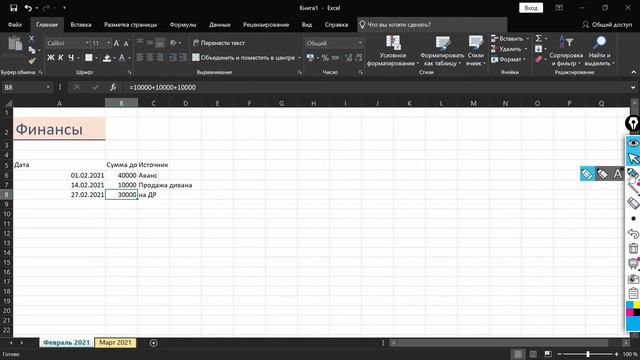This screenshot has width=640, height=360.
Task: Cut selection with the scissors icon
Action: click(31, 39)
